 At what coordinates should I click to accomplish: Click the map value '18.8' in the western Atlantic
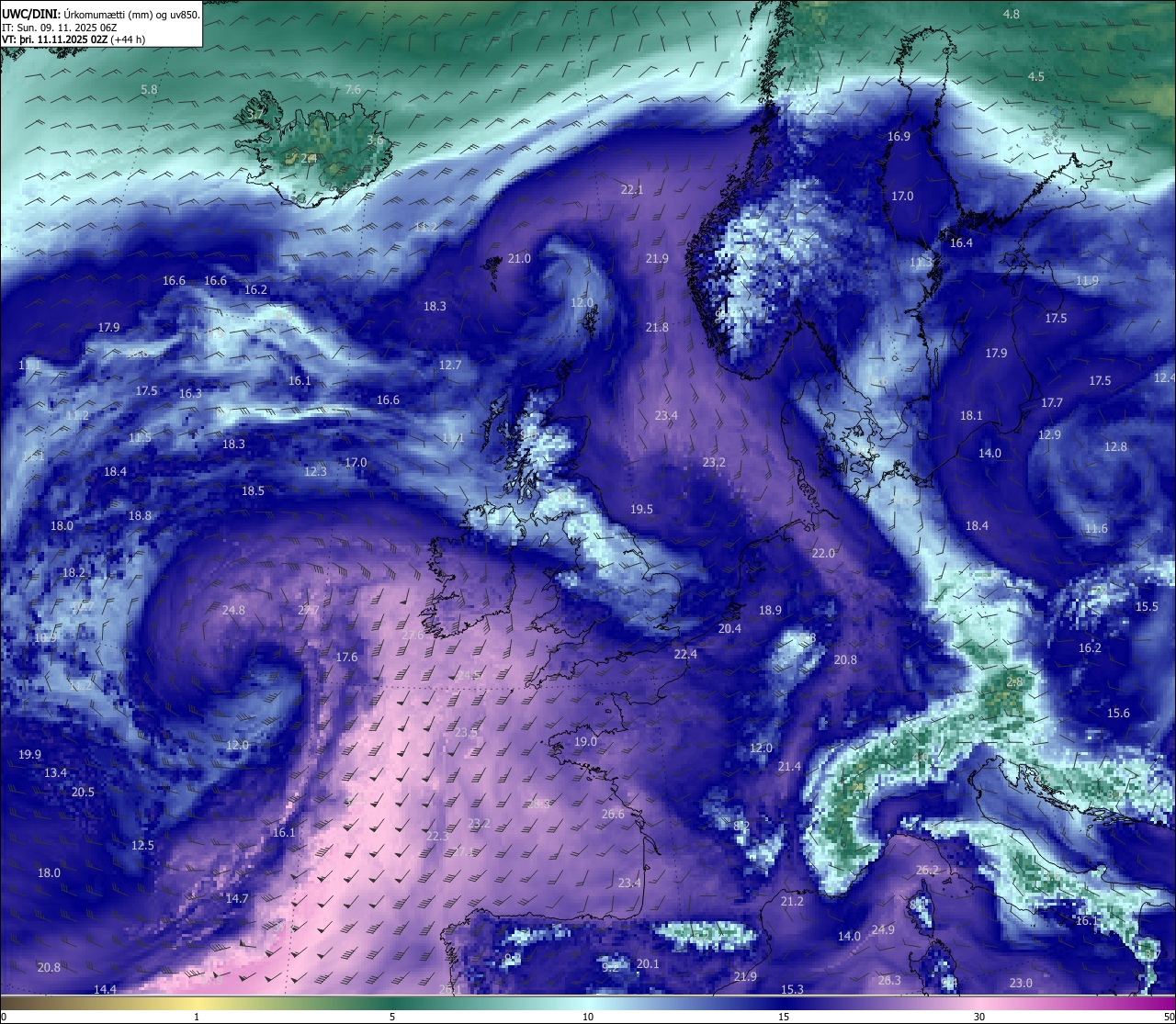(140, 516)
